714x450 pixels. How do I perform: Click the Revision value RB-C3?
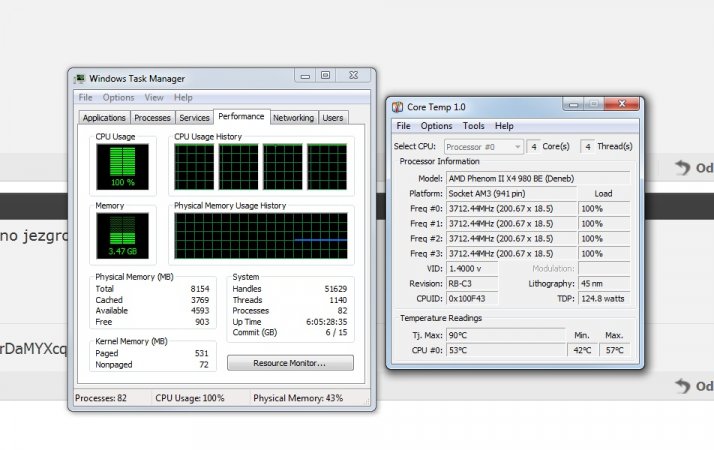pyautogui.click(x=472, y=284)
